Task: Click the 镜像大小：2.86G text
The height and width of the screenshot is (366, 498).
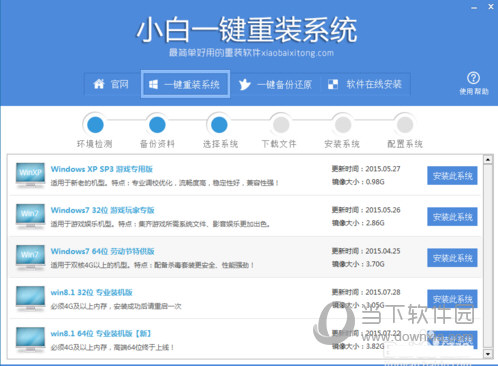Action: pyautogui.click(x=358, y=223)
